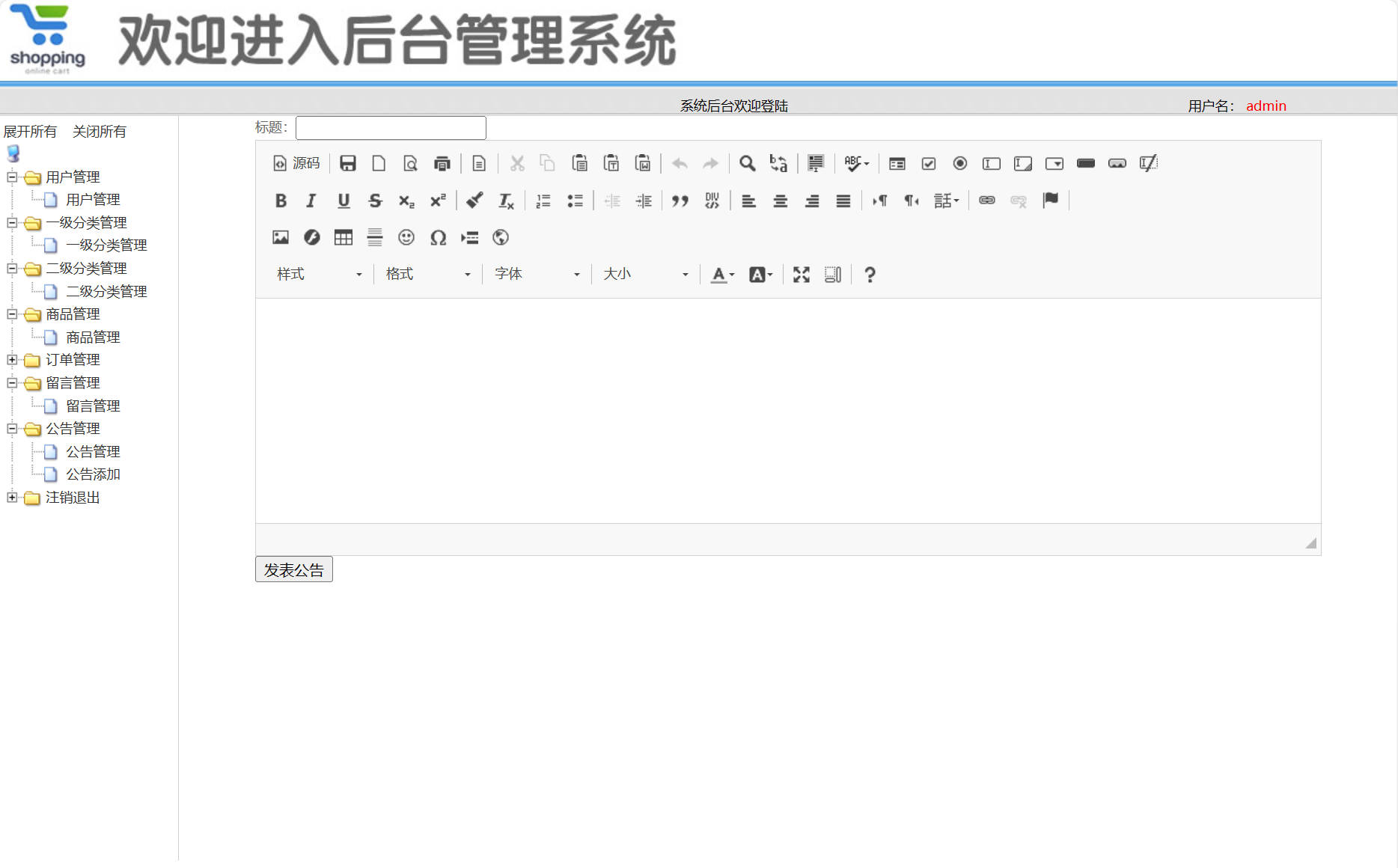Maximize the editor workspace
This screenshot has height=868, width=1398.
click(800, 275)
